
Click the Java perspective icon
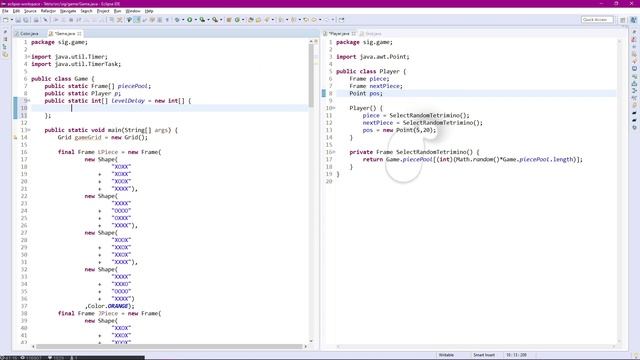633,20
